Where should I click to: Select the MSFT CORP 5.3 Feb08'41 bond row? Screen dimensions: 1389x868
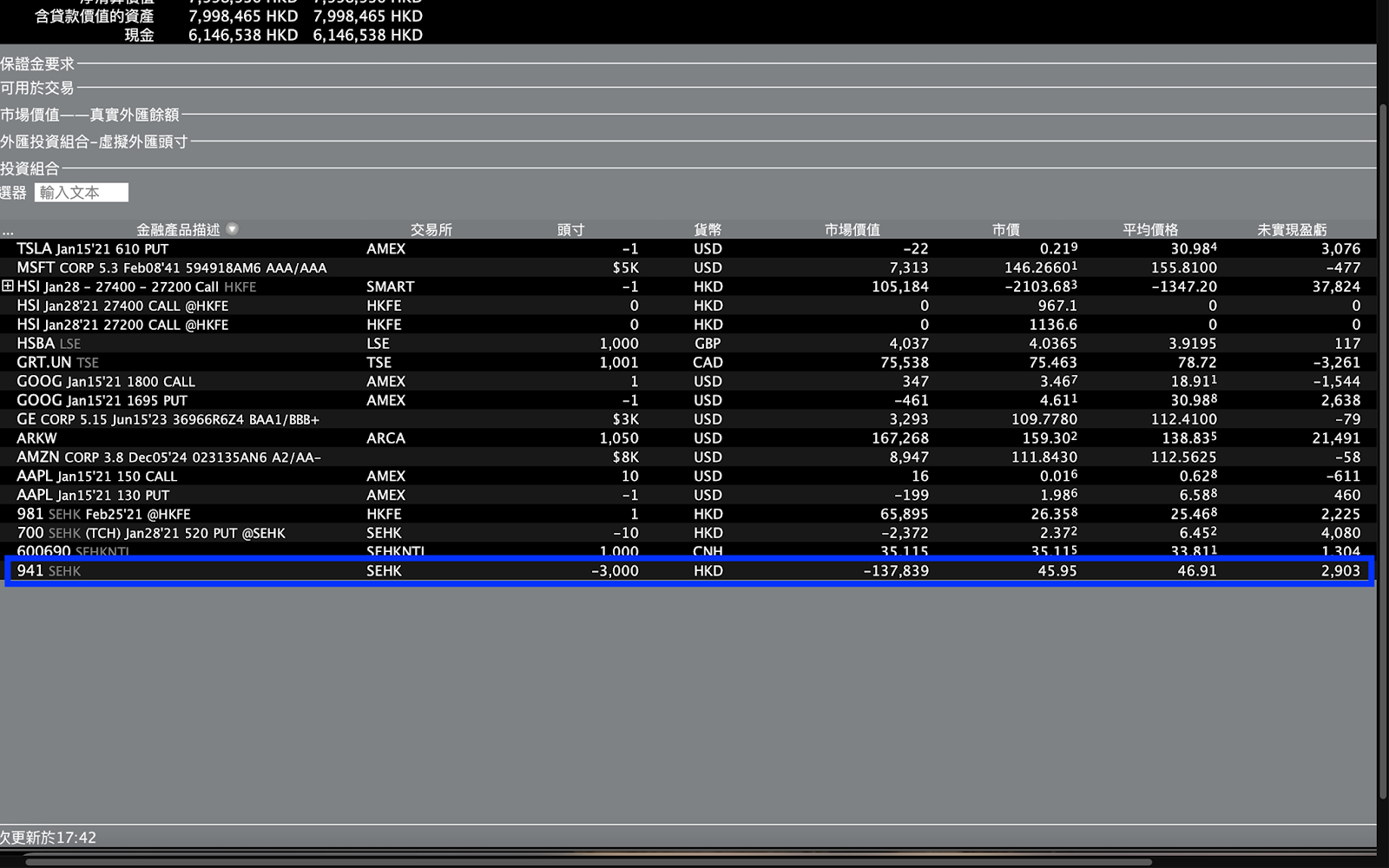pyautogui.click(x=688, y=267)
